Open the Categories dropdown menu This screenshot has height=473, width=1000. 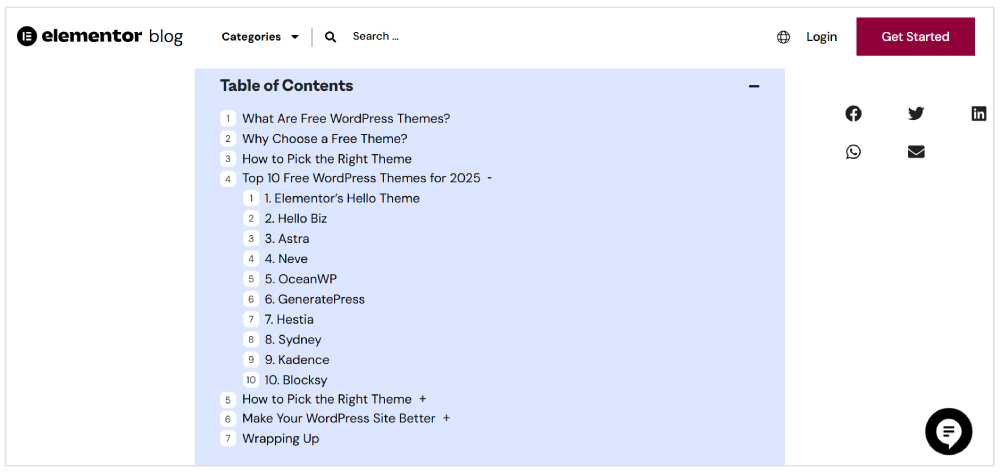(260, 37)
